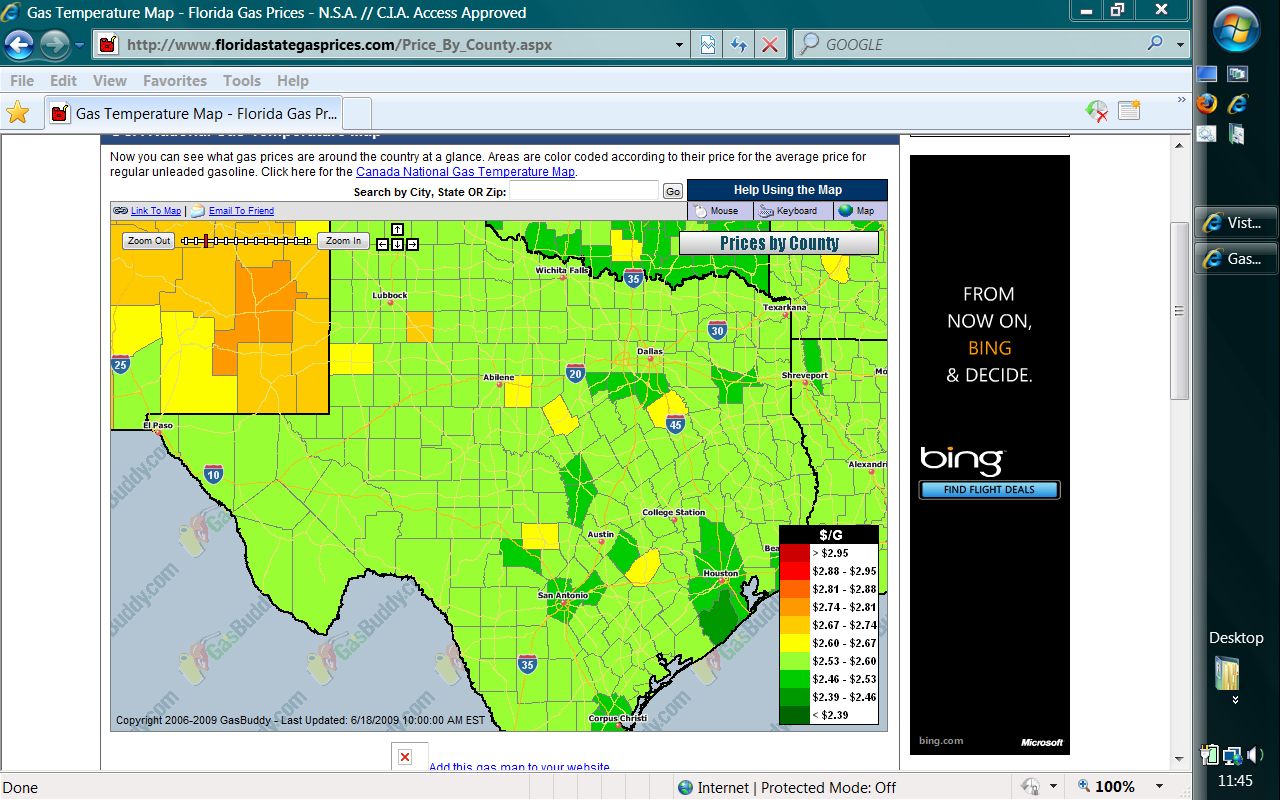Click the Bing FIND FLIGHT DEALS button

(x=989, y=490)
